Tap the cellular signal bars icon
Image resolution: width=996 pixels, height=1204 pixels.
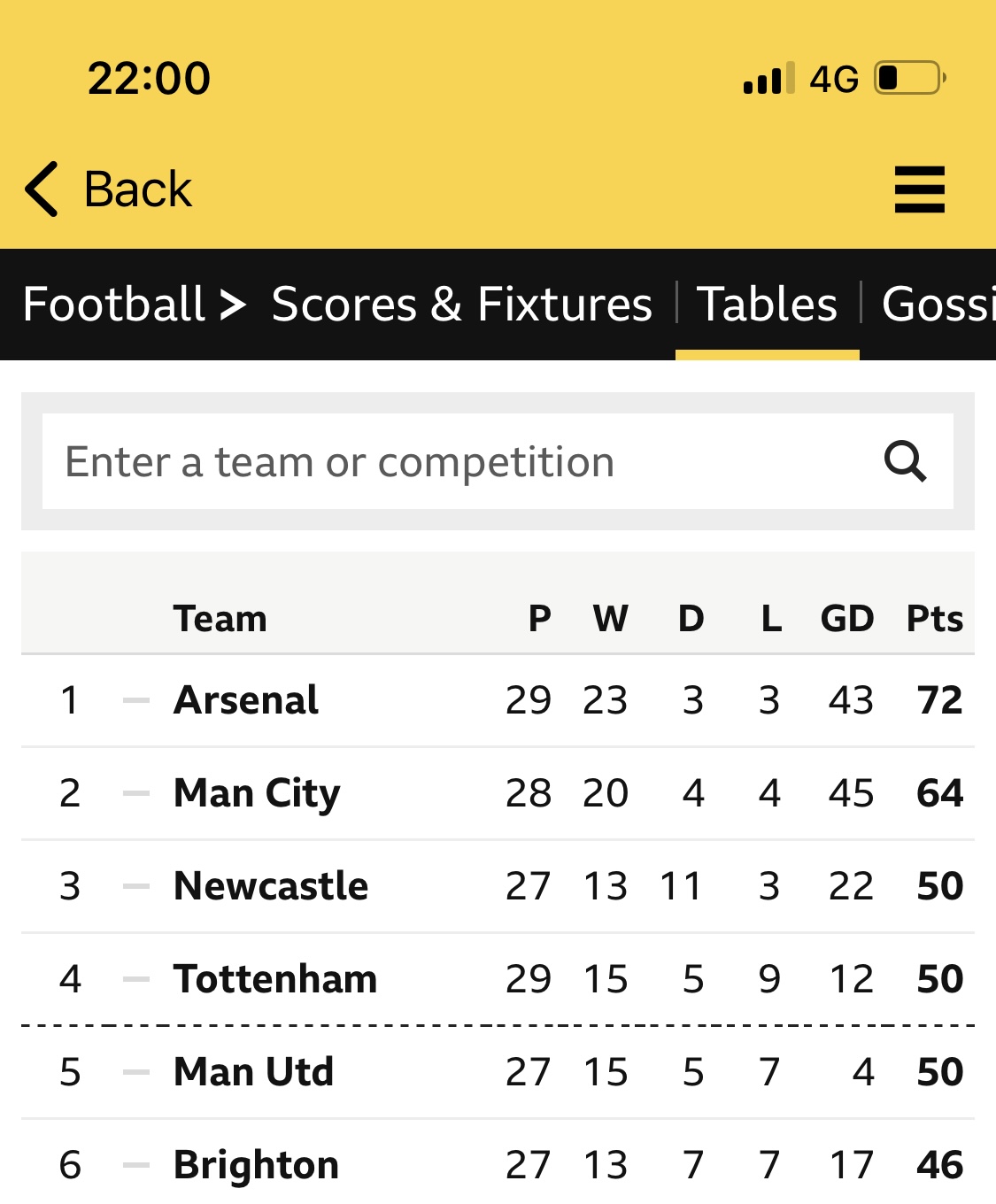click(768, 78)
